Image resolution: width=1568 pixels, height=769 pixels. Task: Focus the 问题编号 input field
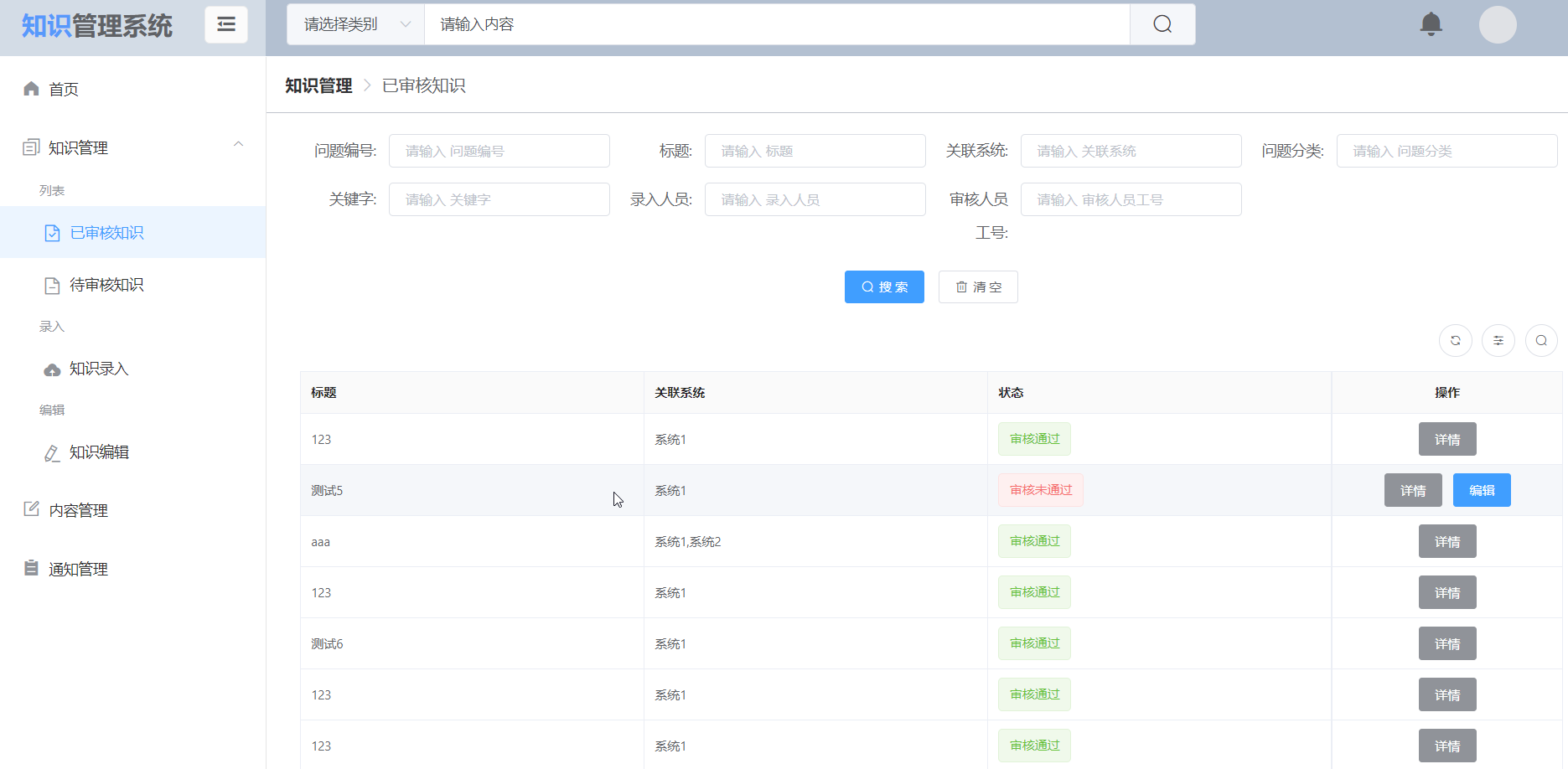point(499,151)
